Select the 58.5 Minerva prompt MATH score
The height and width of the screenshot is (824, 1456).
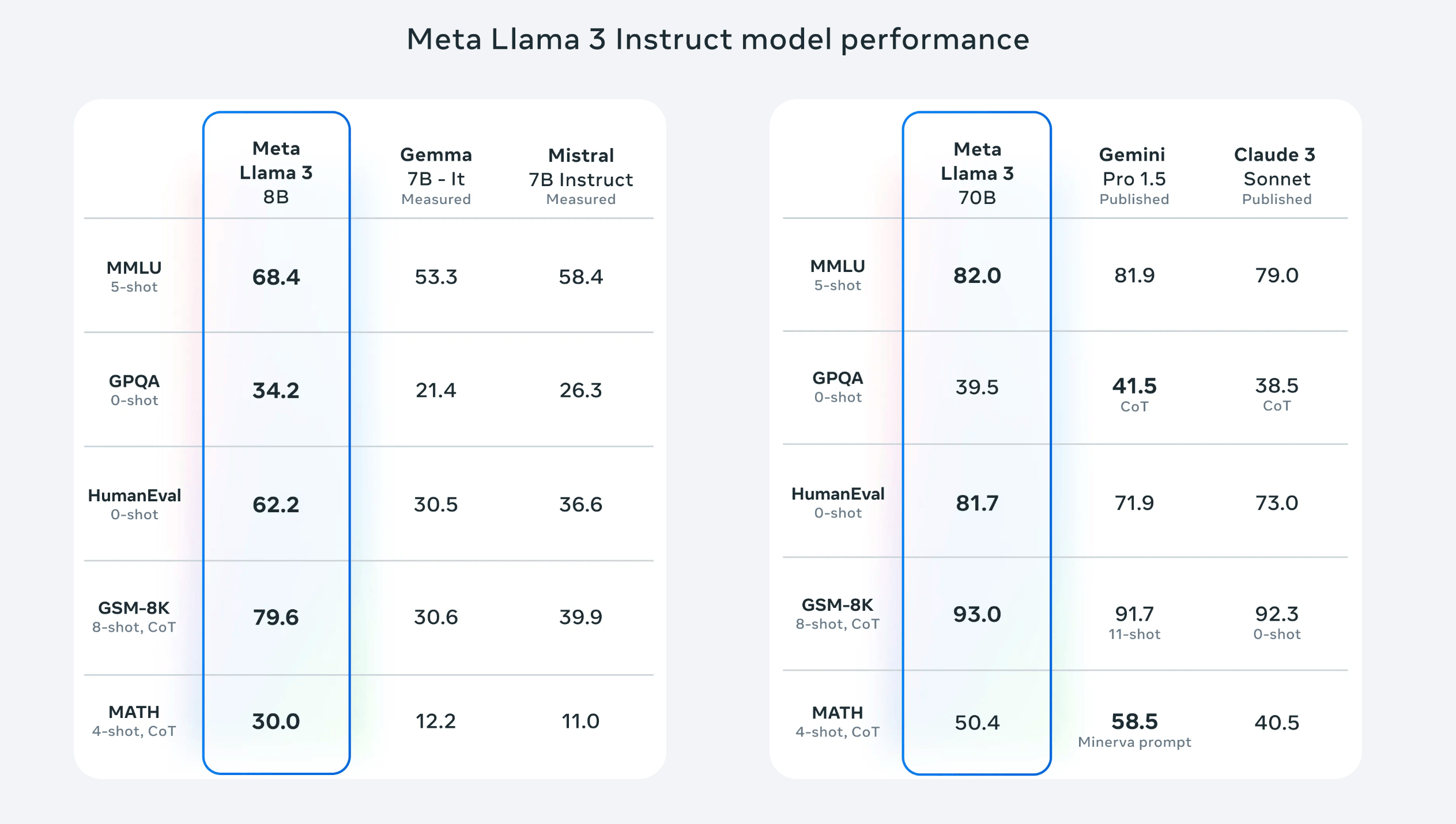coord(1134,721)
